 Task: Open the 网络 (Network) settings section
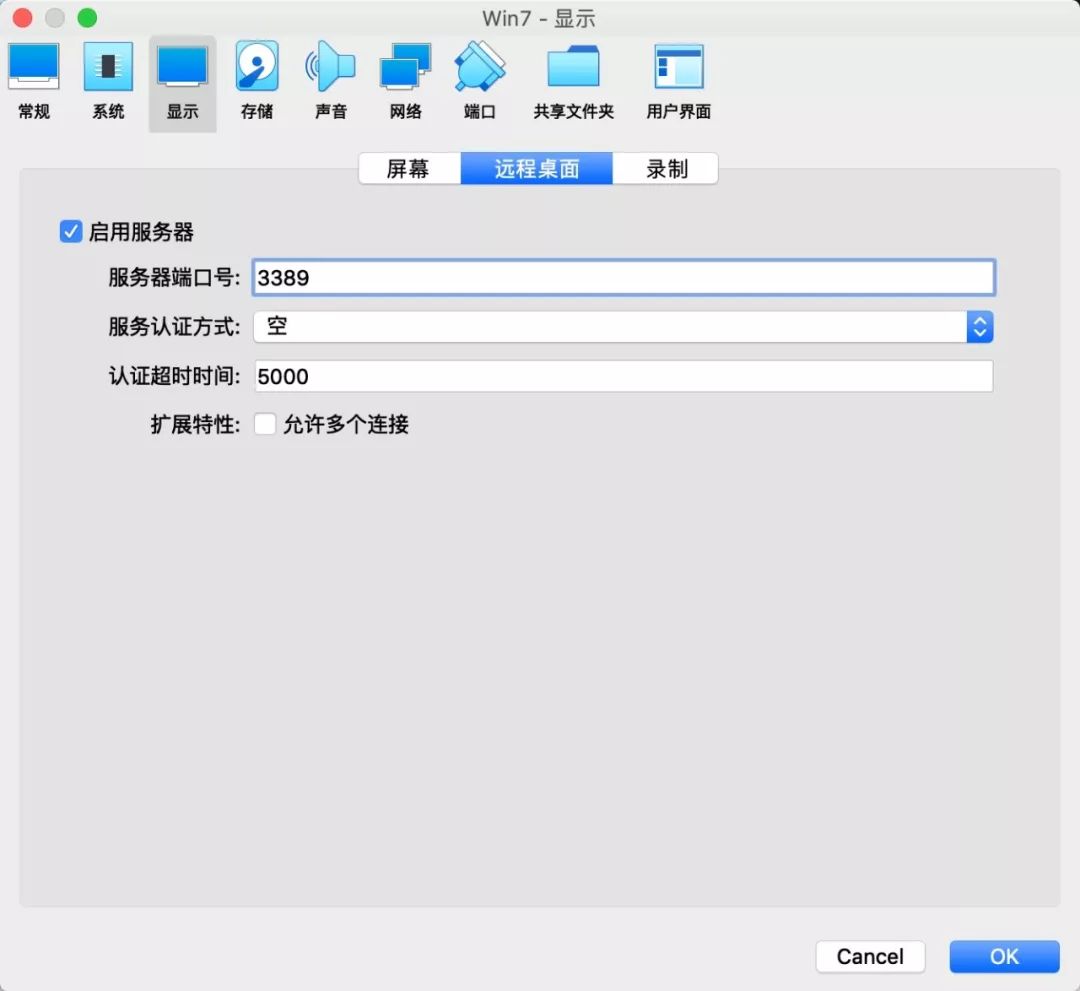point(405,81)
